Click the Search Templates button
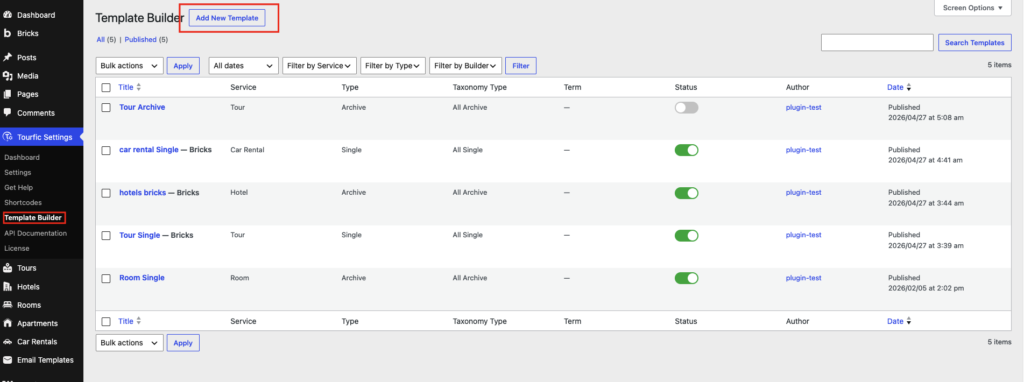 pyautogui.click(x=975, y=42)
